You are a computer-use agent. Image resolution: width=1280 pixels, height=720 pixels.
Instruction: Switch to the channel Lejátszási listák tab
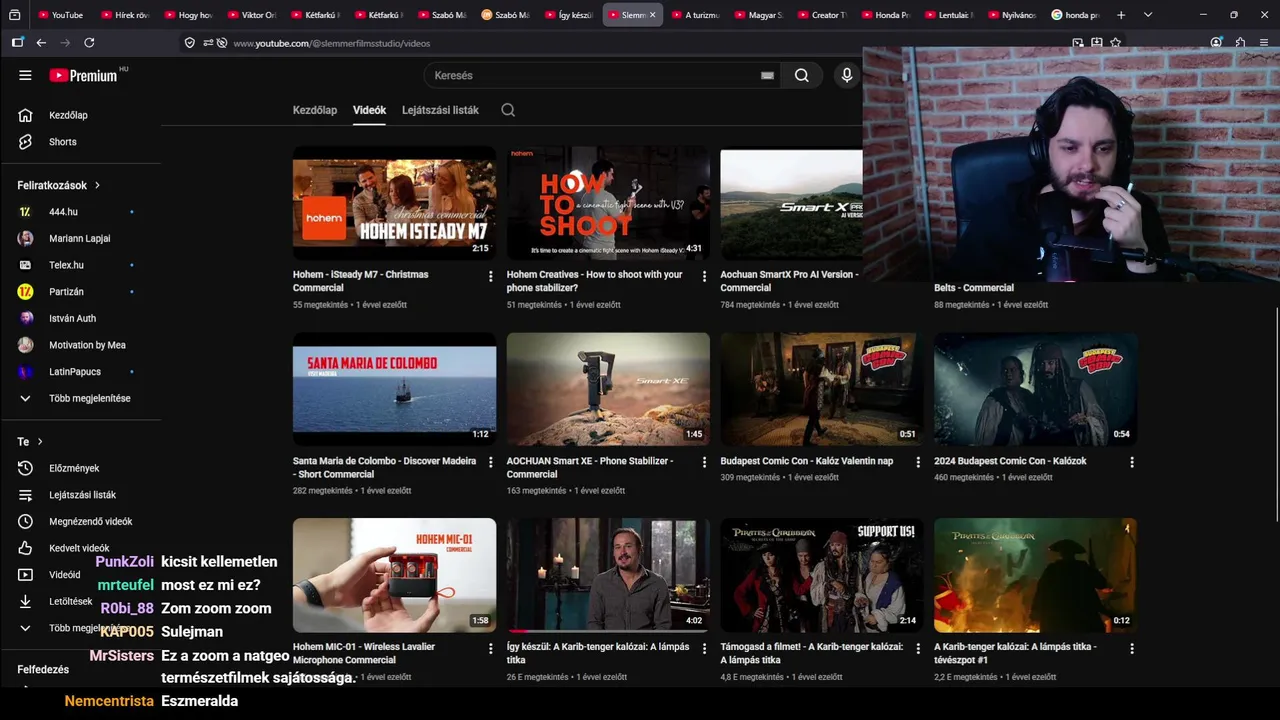(x=440, y=110)
